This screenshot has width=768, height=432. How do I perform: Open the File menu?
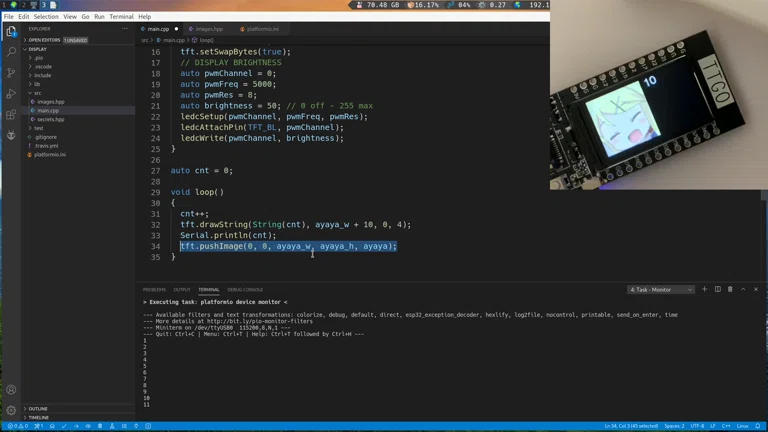point(9,17)
